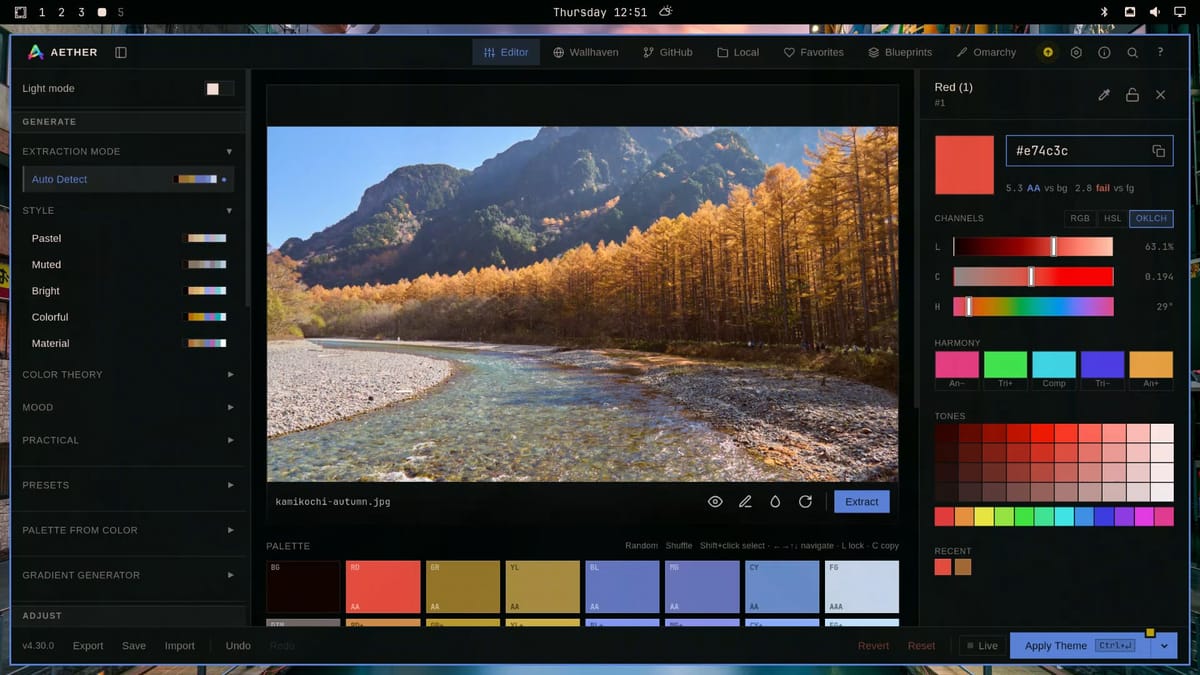Expand the Gradient Generator section
This screenshot has width=1200, height=675.
click(128, 575)
